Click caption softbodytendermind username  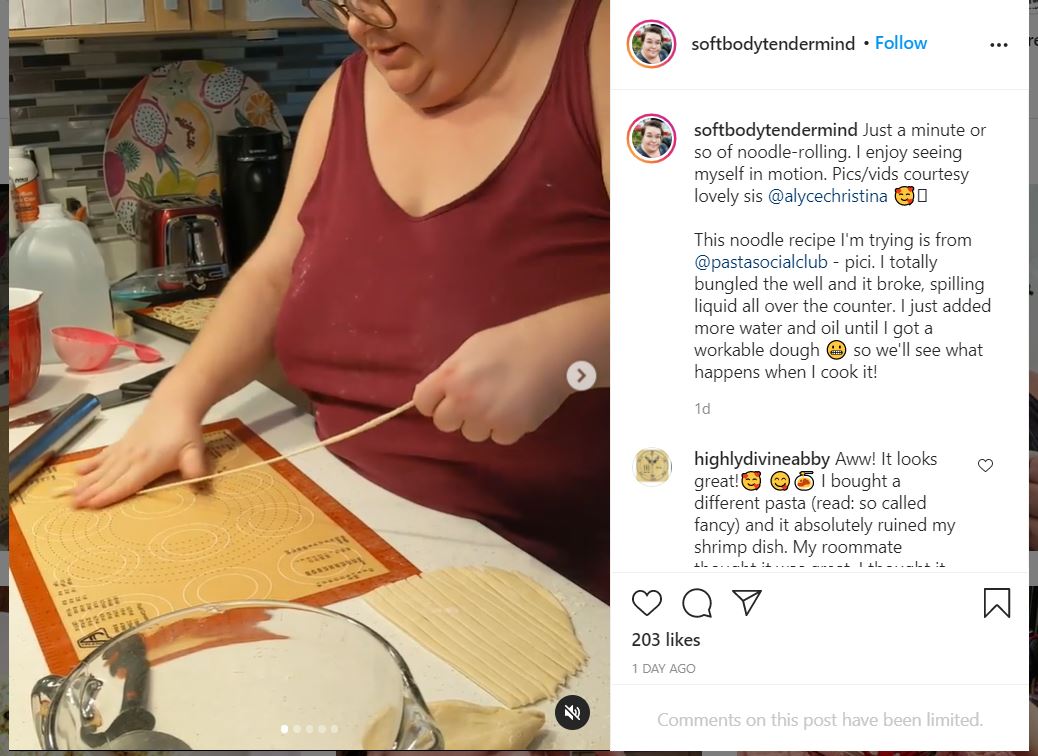(775, 130)
